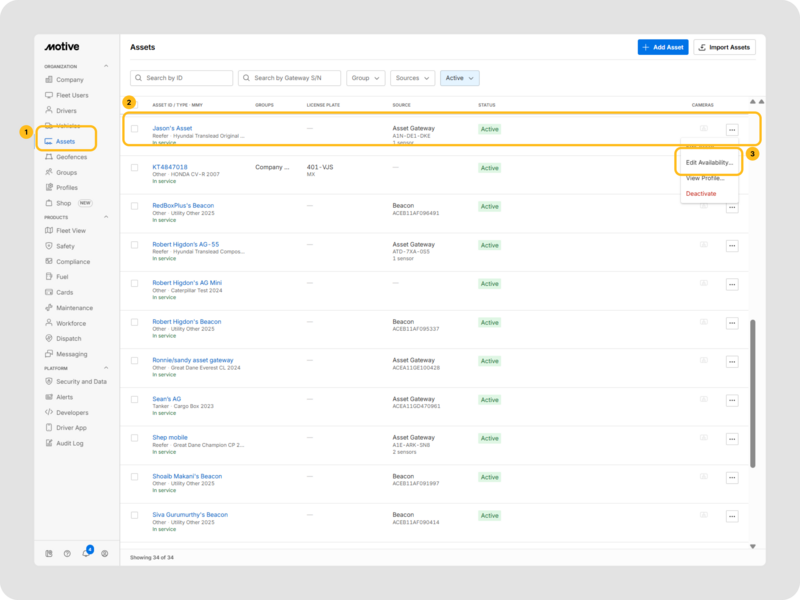Open the RedBoxPlus's Beacon asset link

[182, 206]
